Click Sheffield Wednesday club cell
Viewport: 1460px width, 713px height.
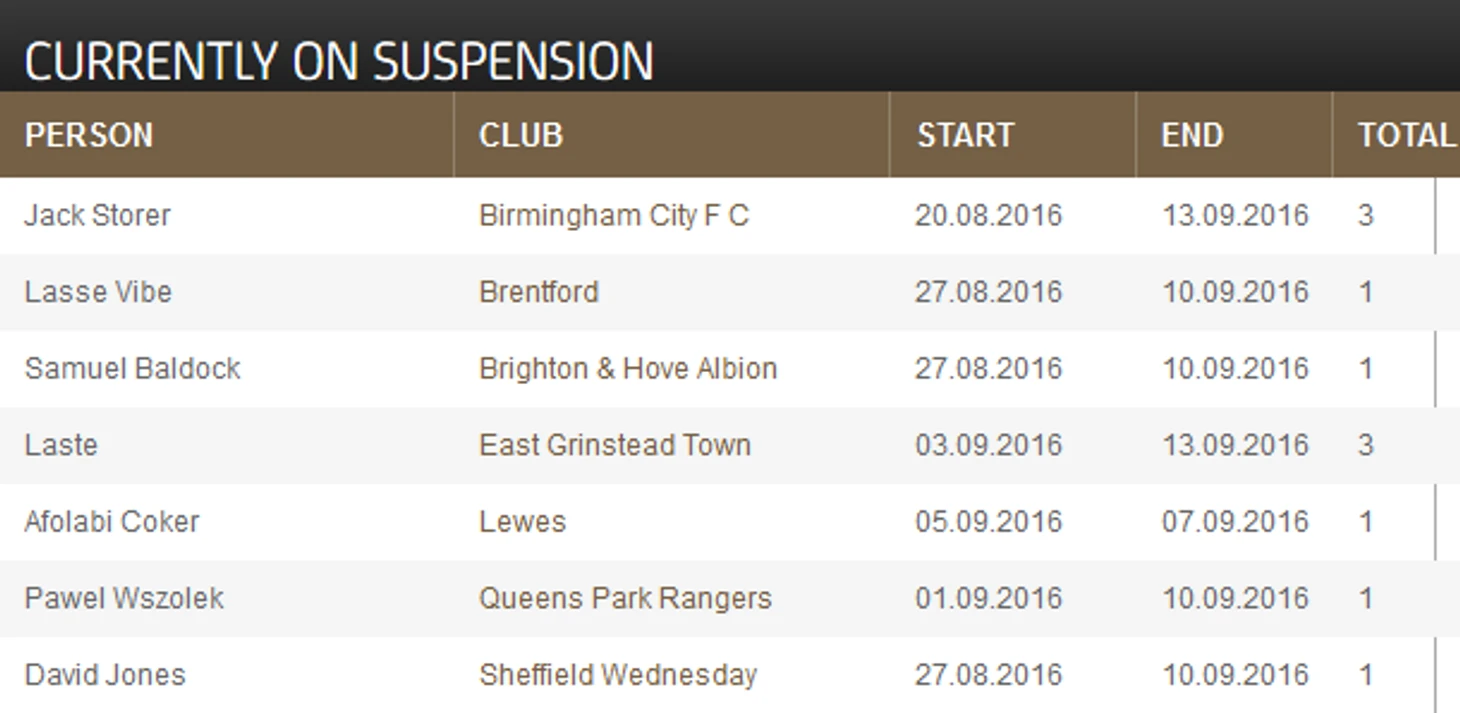[618, 675]
